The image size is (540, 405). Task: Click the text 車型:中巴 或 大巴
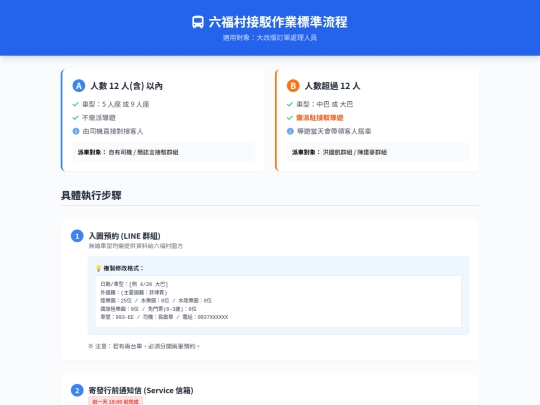[324, 104]
